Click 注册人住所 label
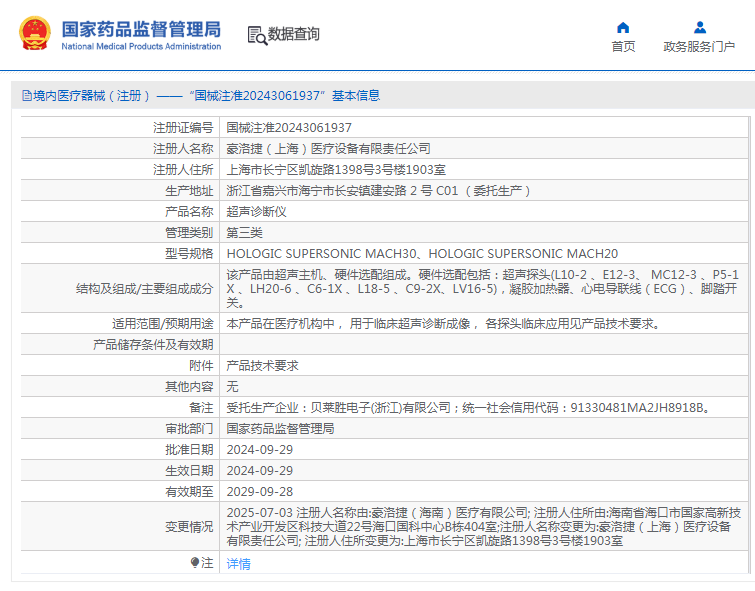755x591 pixels. coord(183,170)
